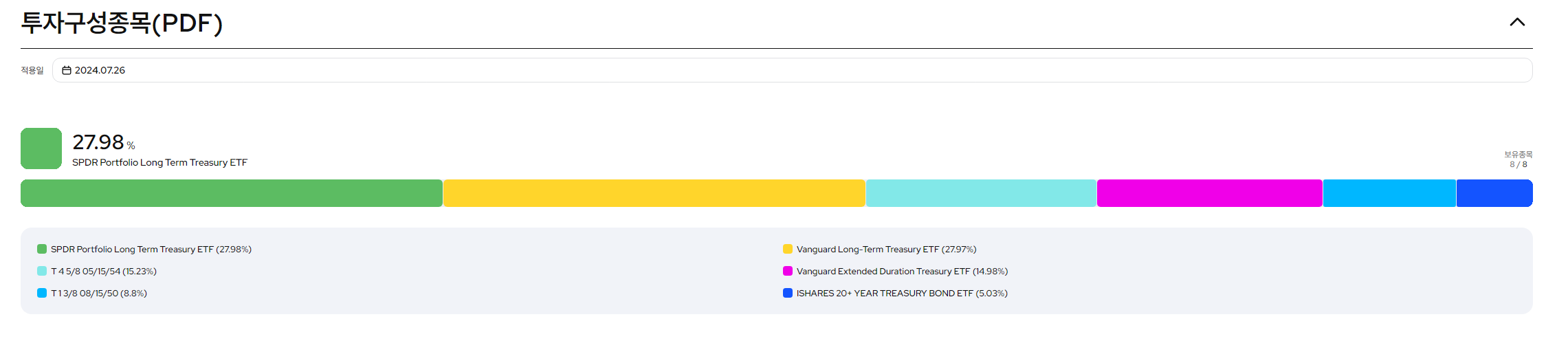Click the 적용일 label

click(32, 70)
